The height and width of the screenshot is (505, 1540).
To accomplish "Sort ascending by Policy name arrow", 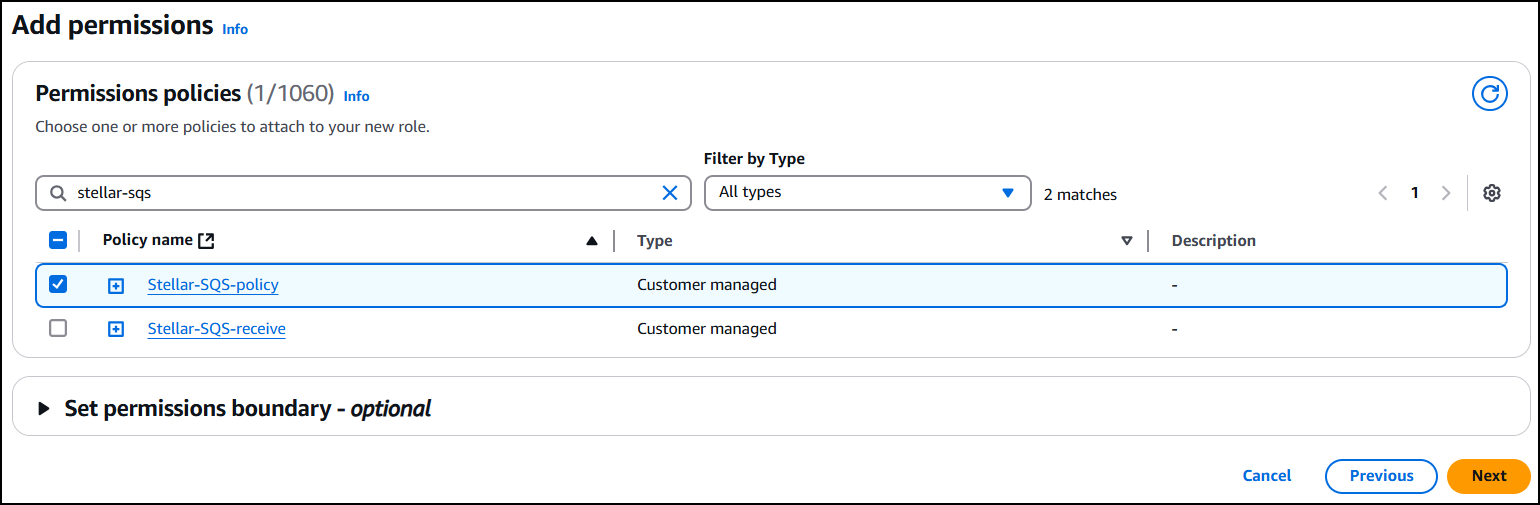I will coord(591,241).
